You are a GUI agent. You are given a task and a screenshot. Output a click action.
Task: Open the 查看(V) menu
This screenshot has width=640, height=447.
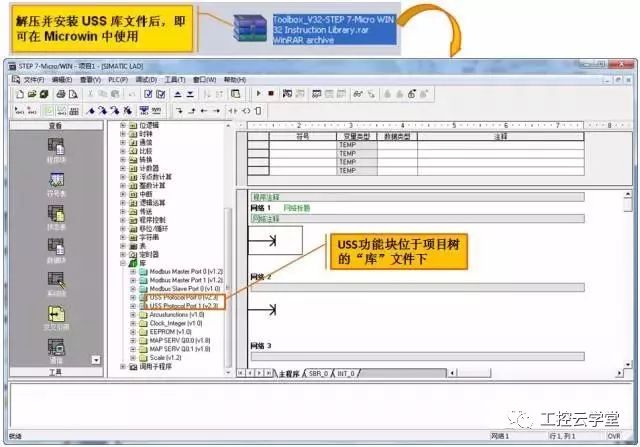click(90, 80)
